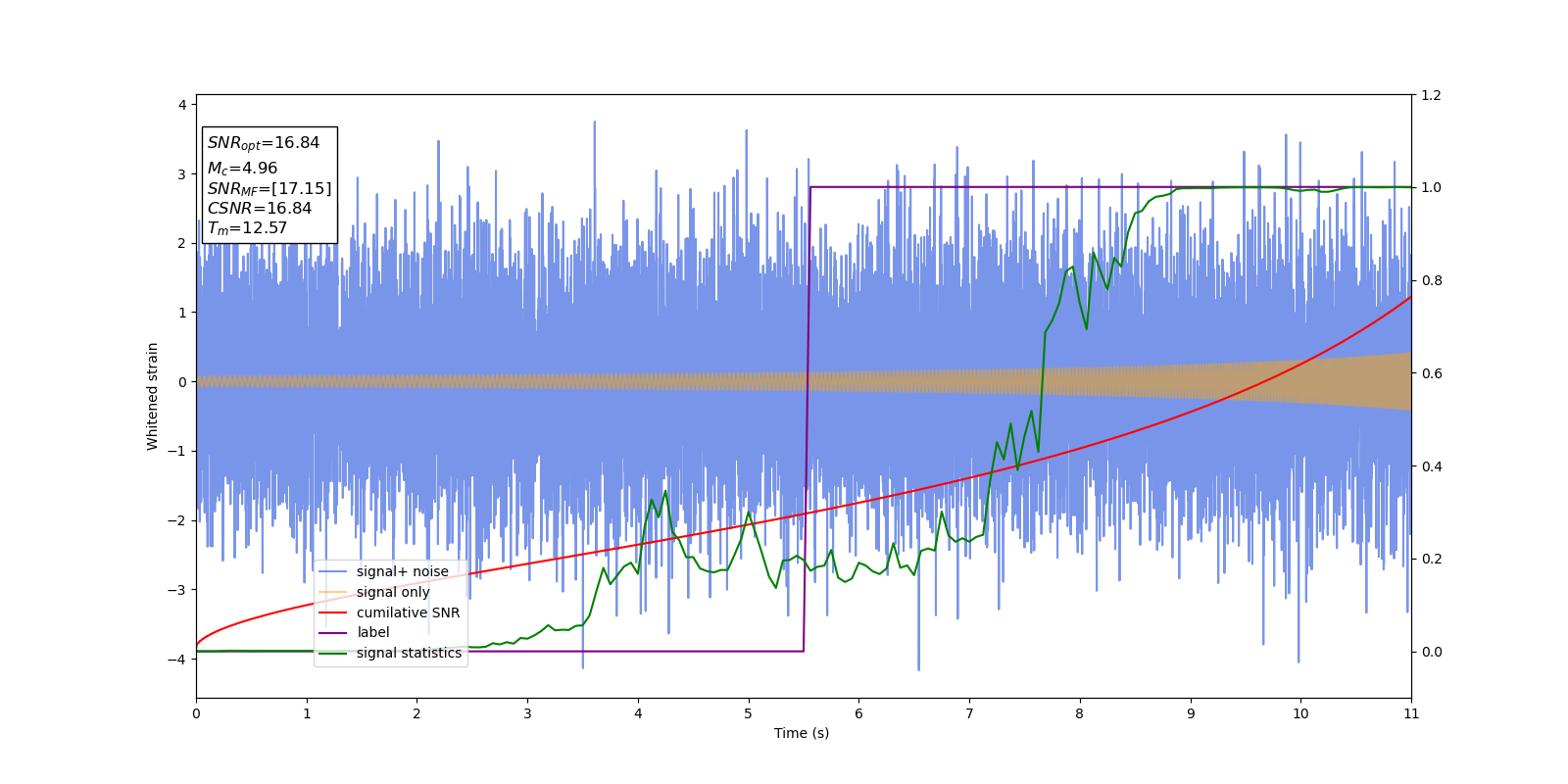Viewport: 1568px width, 784px height.
Task: Click right-axis tick label 1.2
Action: point(1431,95)
